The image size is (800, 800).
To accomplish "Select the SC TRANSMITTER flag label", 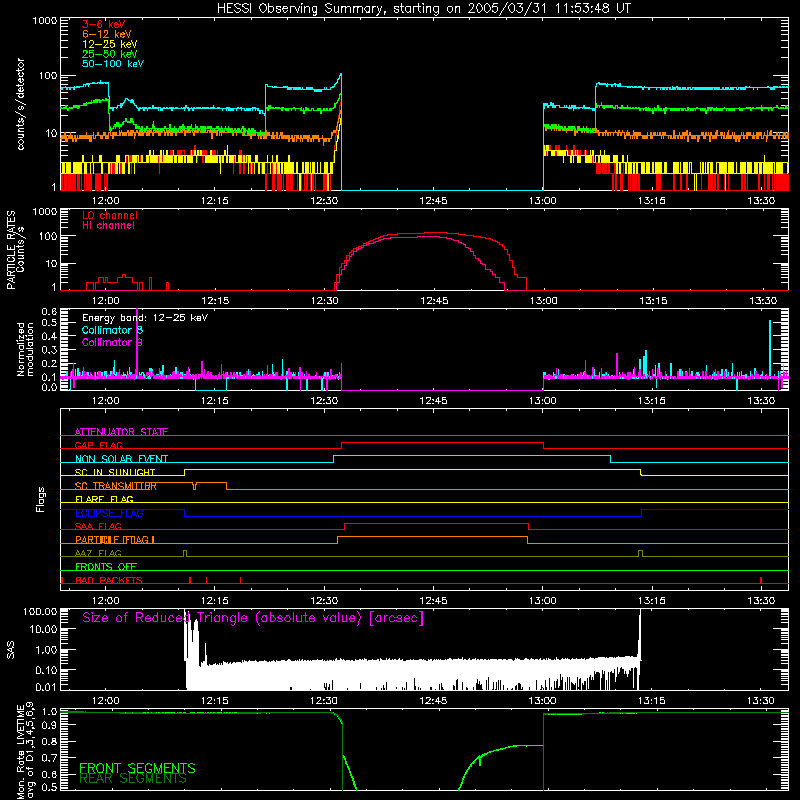I will 116,486.
